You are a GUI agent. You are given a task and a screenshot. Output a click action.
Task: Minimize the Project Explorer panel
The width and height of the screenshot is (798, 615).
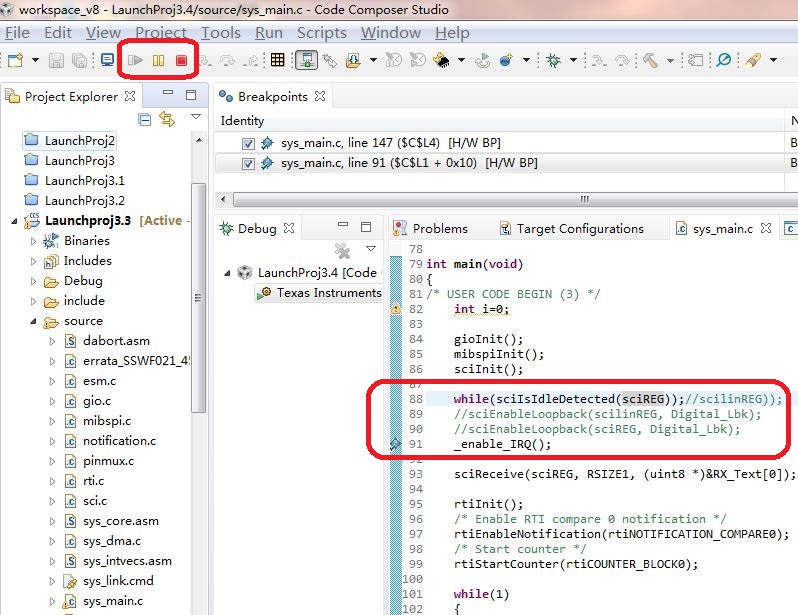(168, 93)
